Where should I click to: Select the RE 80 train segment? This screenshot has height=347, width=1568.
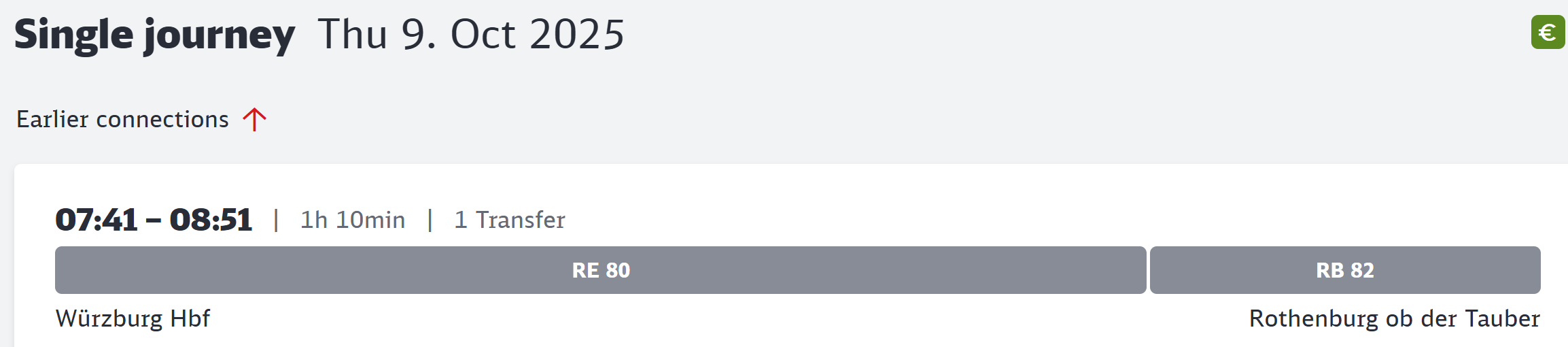pos(601,270)
